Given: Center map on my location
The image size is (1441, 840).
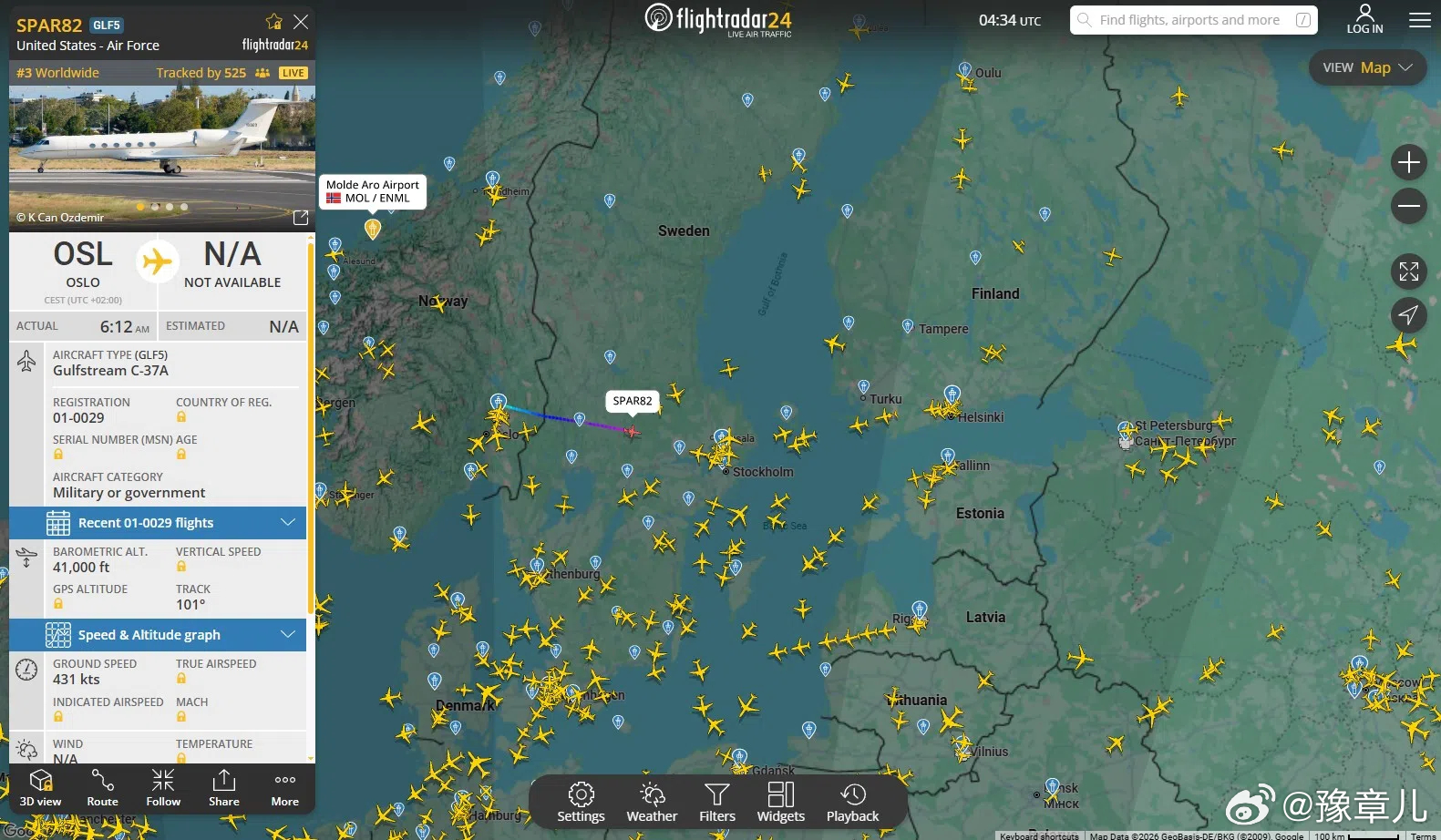Looking at the screenshot, I should coord(1409,315).
